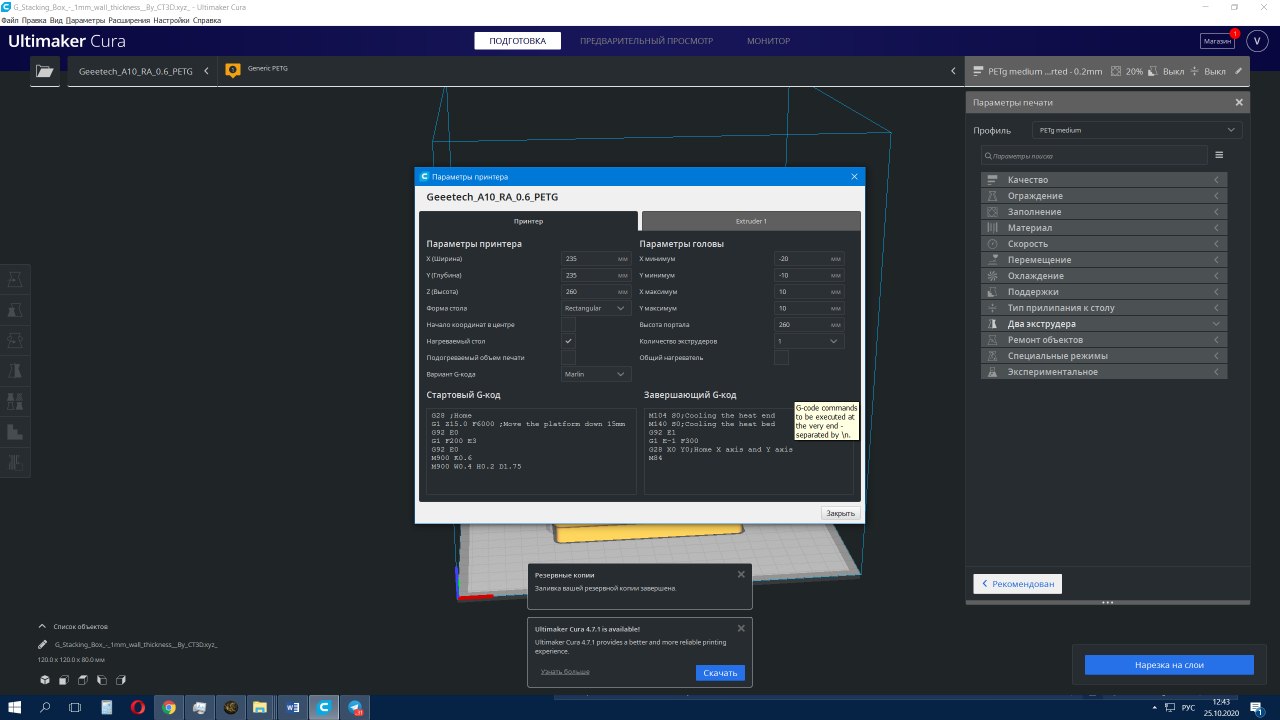Toggle heated bed checkbox
Image resolution: width=1280 pixels, height=720 pixels.
[568, 341]
